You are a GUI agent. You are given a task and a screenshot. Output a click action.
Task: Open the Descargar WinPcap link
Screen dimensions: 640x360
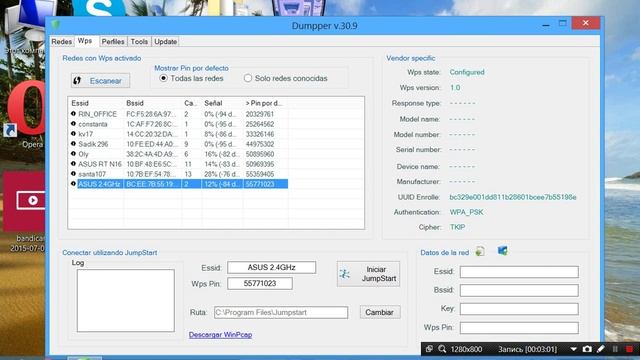[220, 335]
